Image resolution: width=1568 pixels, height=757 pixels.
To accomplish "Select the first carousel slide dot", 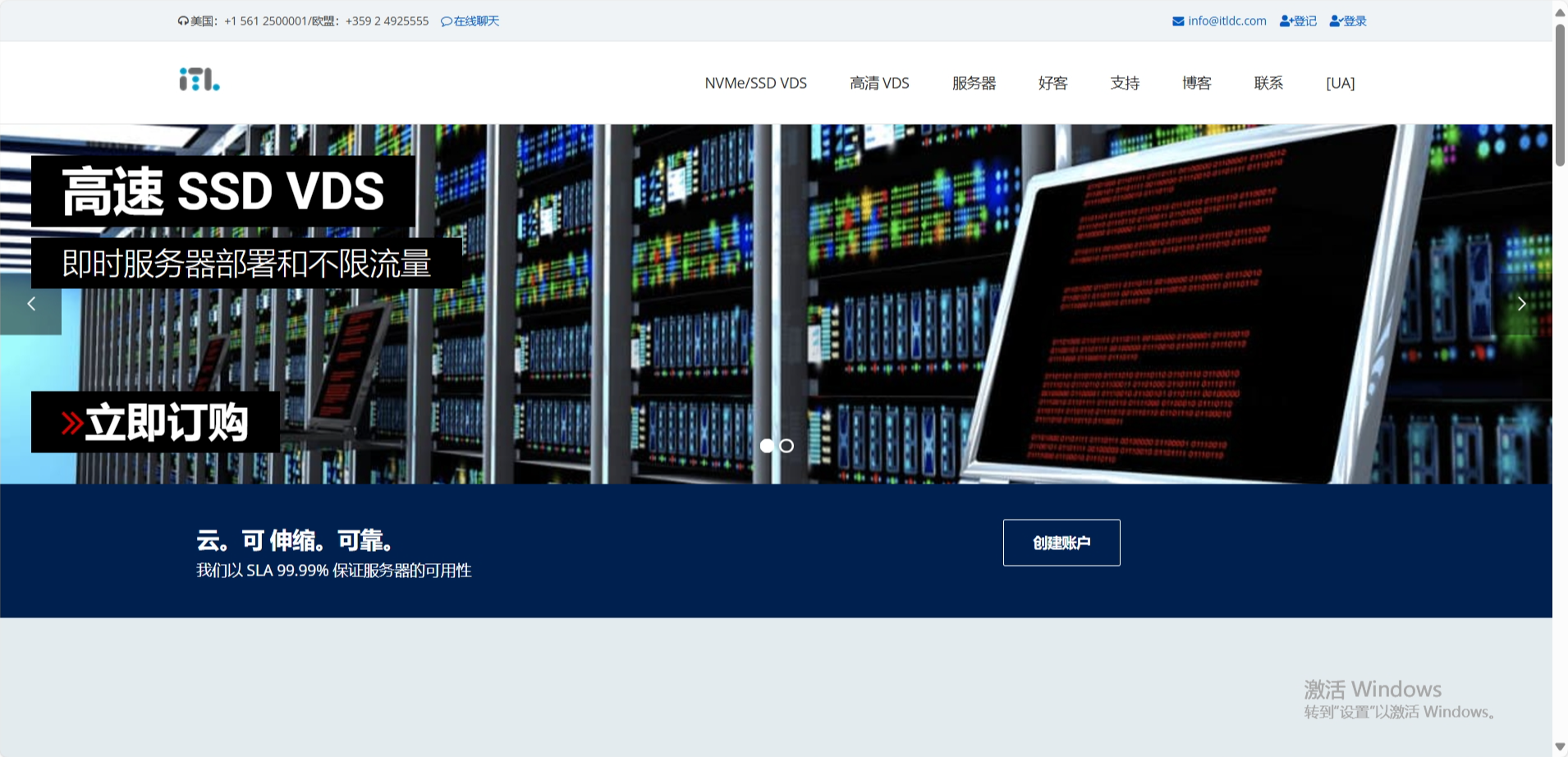I will 768,445.
